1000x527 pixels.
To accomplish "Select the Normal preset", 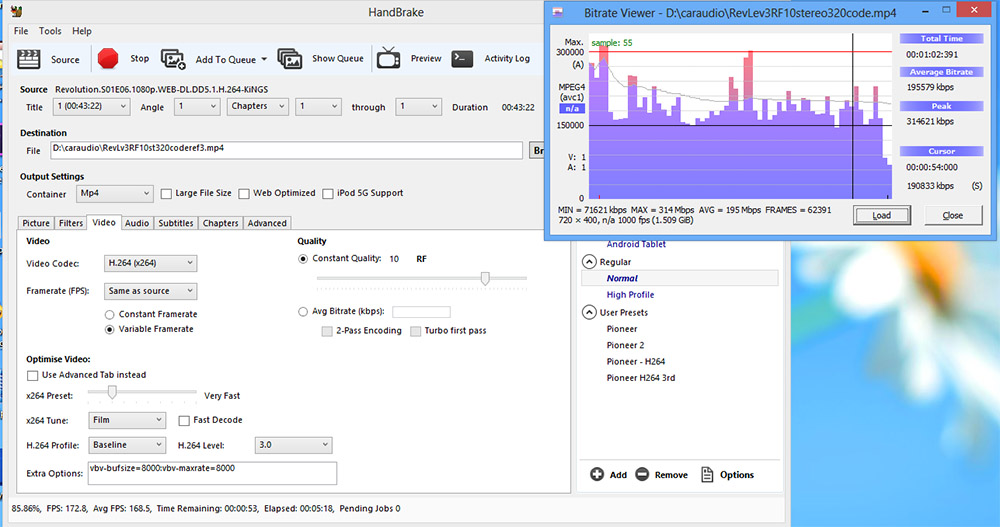I will 622,278.
